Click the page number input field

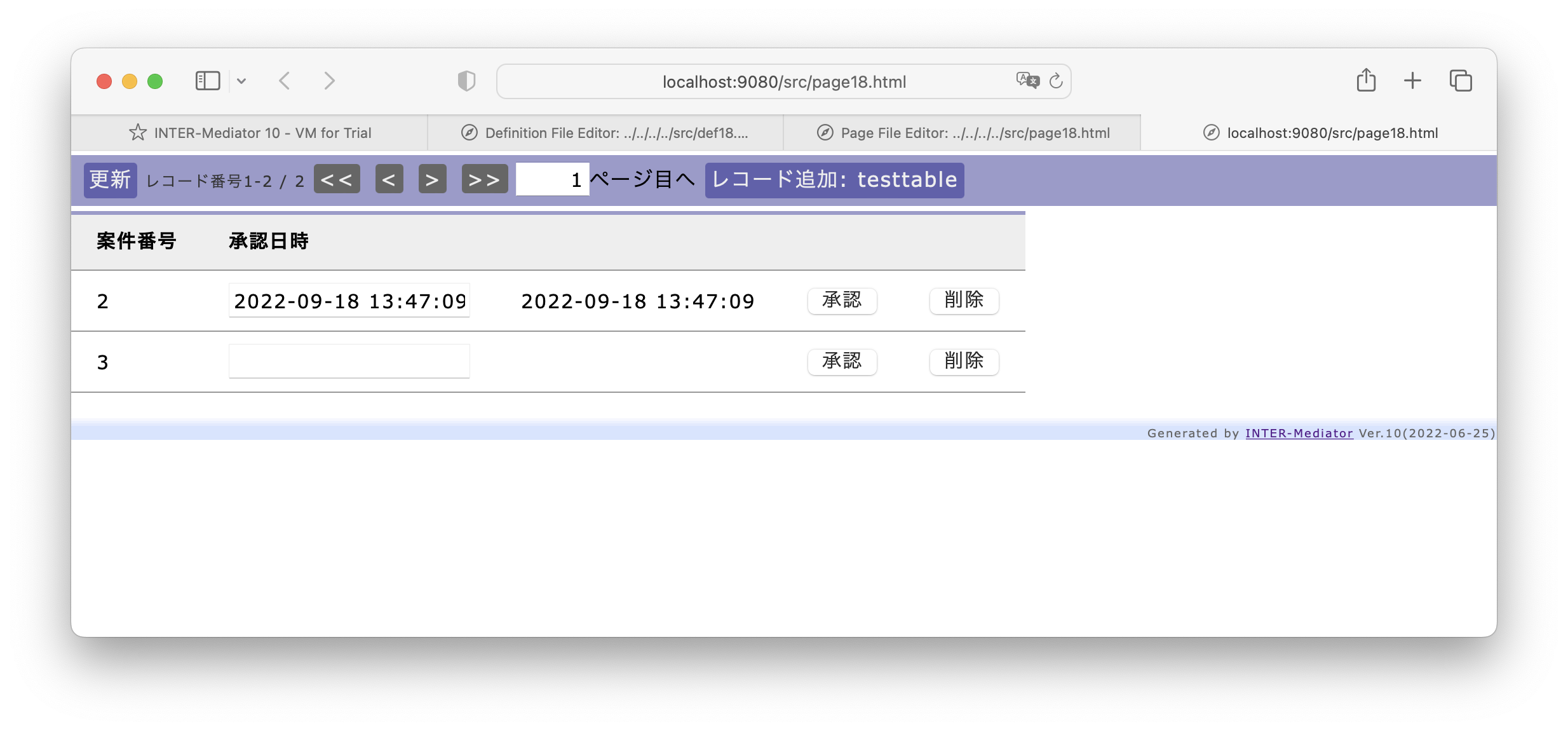[x=552, y=179]
